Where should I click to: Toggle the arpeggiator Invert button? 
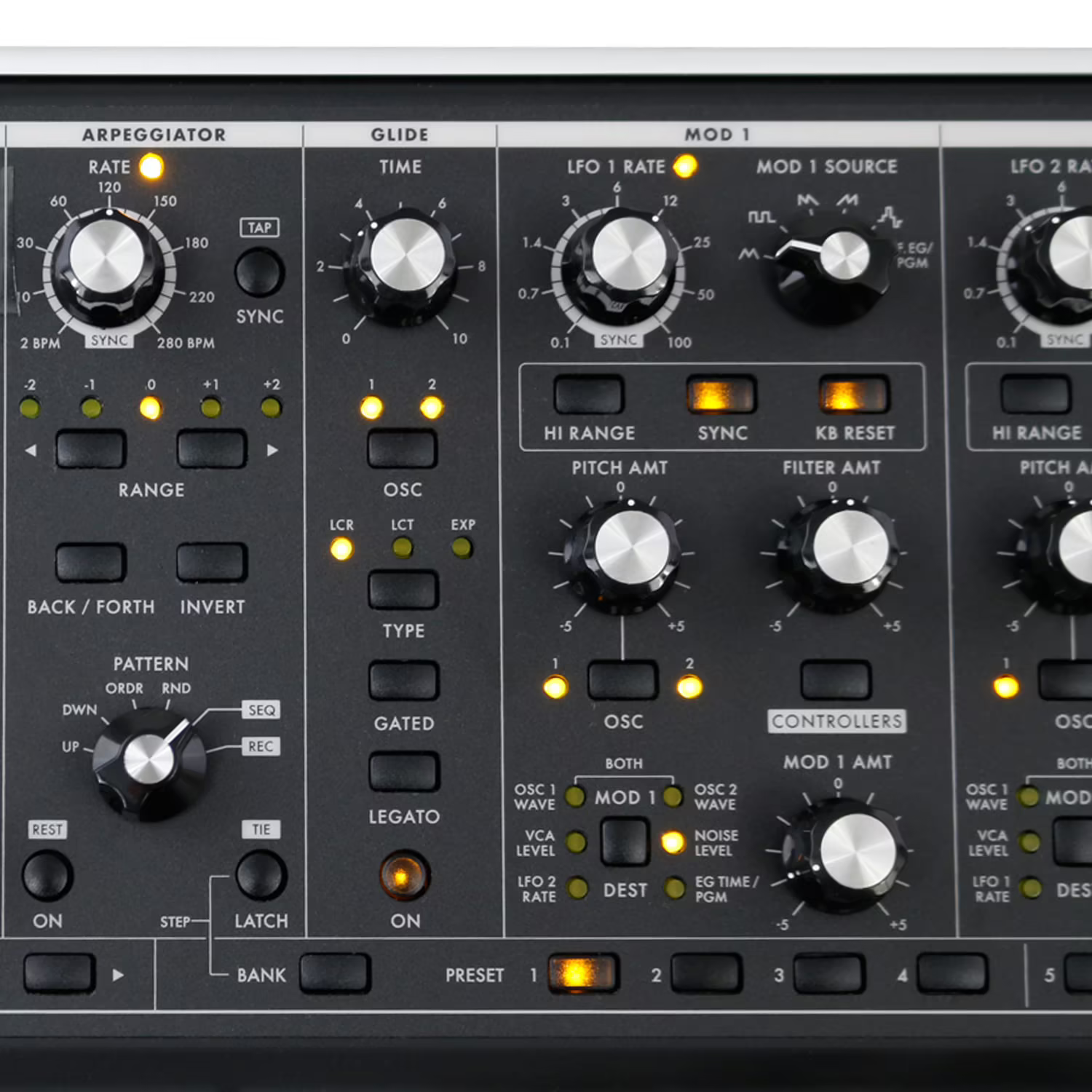[212, 563]
